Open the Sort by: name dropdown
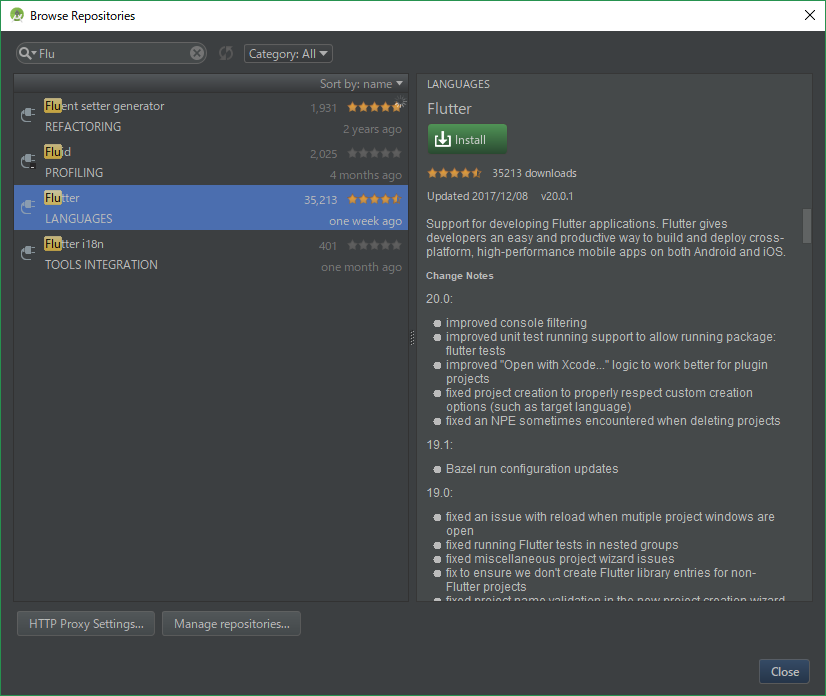Image resolution: width=826 pixels, height=696 pixels. click(361, 84)
